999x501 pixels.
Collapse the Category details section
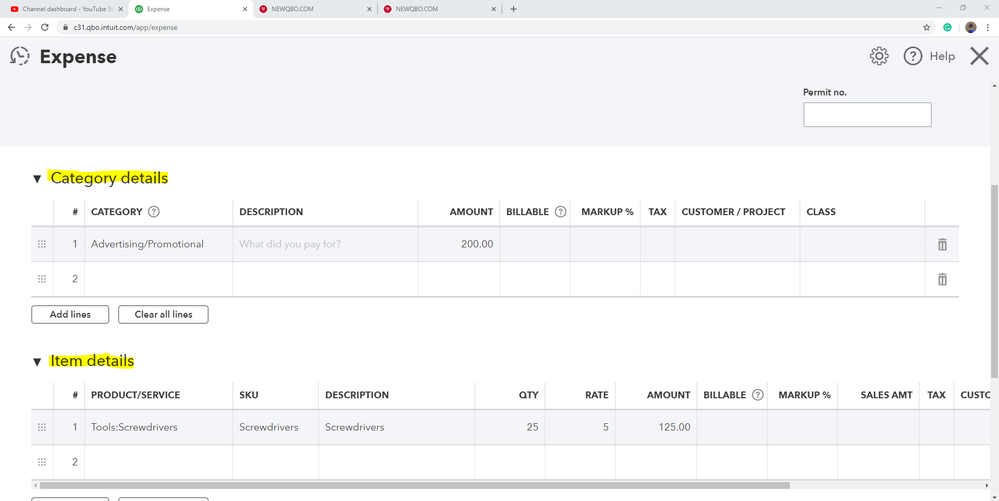[x=37, y=178]
